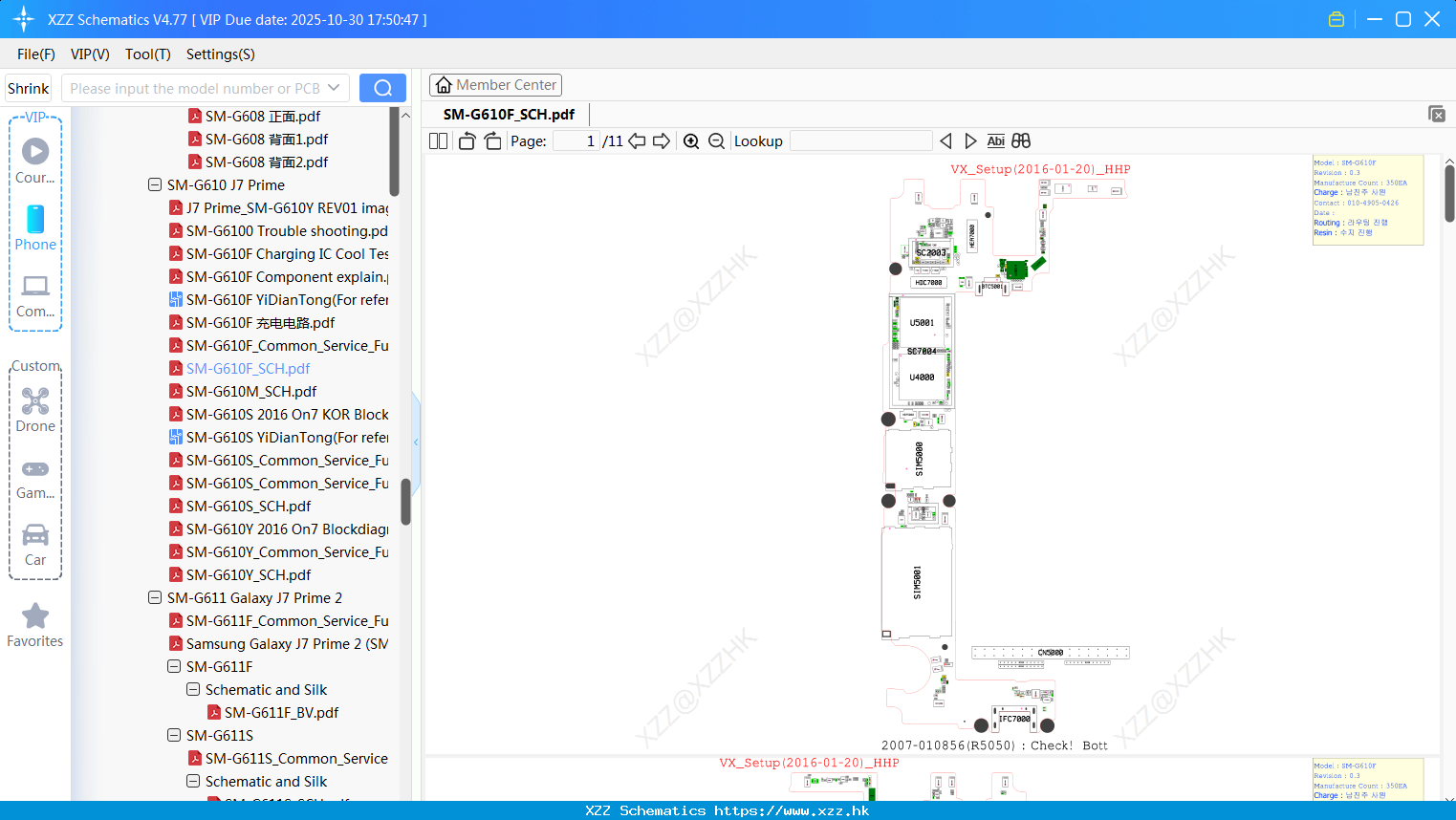Select the Computer category icon
1456x820 pixels.
pyautogui.click(x=35, y=295)
